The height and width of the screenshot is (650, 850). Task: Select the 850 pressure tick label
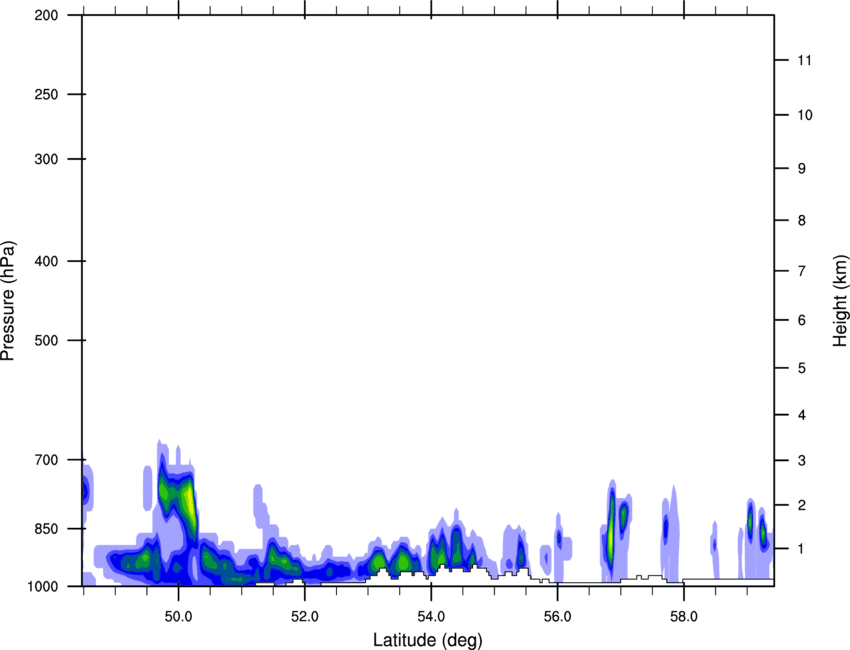click(47, 529)
